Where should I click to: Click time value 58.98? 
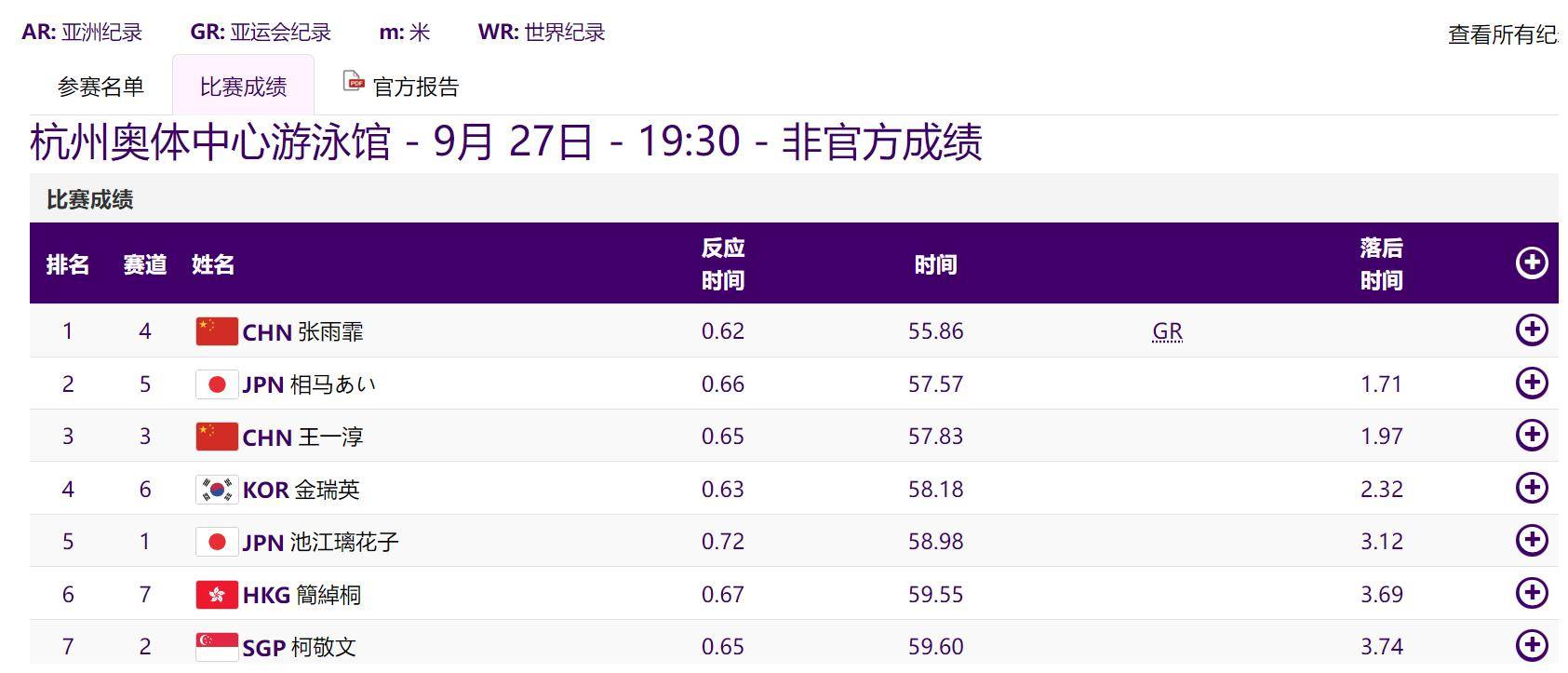coord(935,542)
